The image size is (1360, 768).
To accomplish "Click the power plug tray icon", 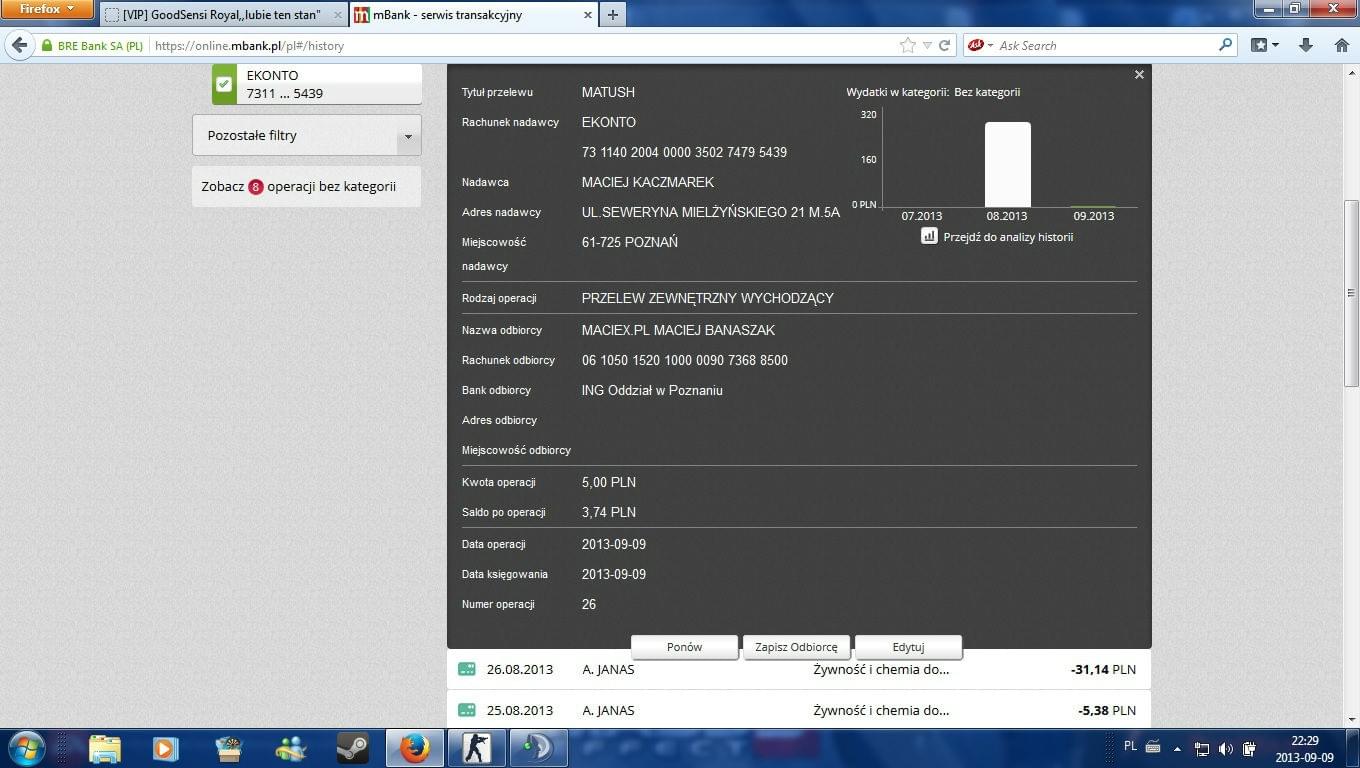I will (1249, 748).
